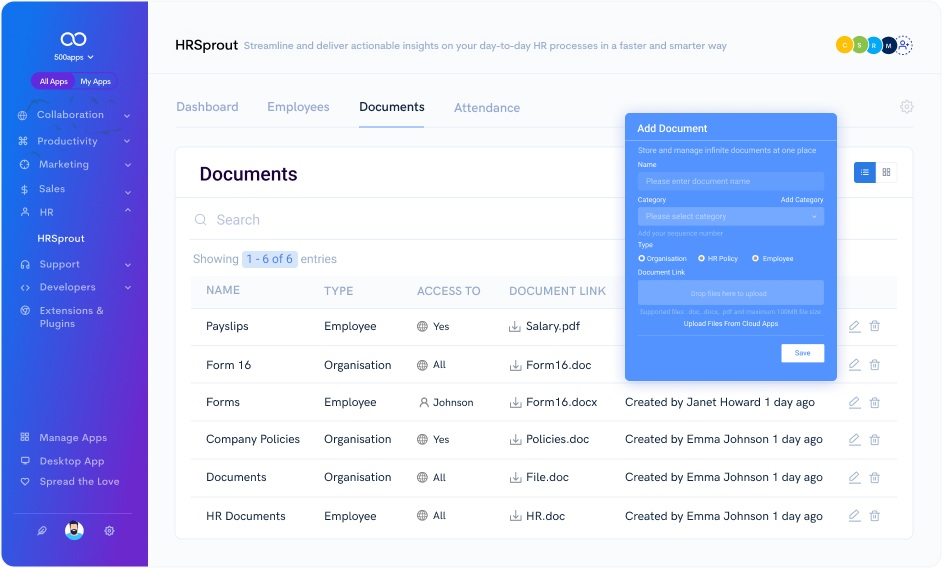The image size is (942, 568).
Task: Expand the Collaboration menu chevron
Action: click(127, 115)
